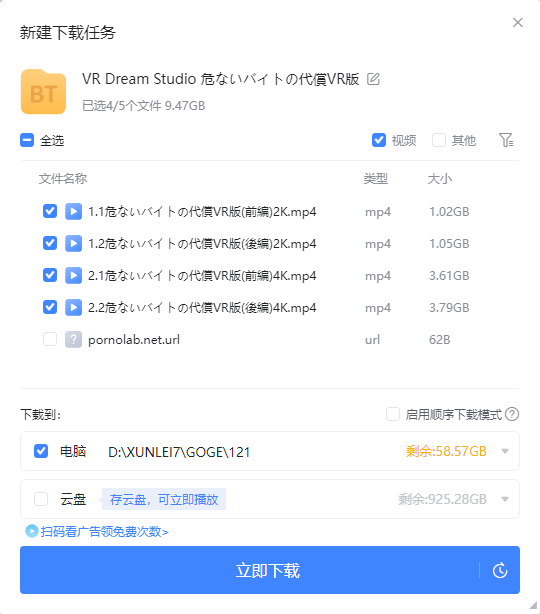This screenshot has width=540, height=614.
Task: Click the 3.61GB size value
Action: 449,276
